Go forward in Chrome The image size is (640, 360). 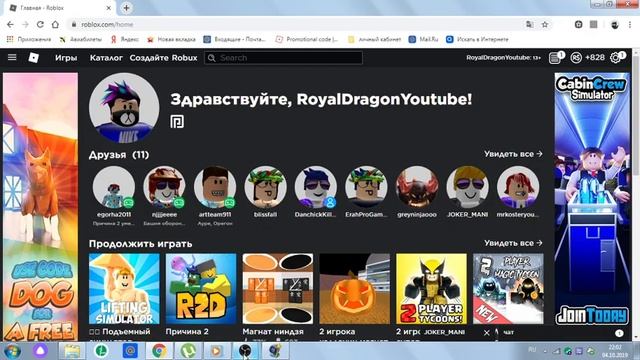click(25, 24)
